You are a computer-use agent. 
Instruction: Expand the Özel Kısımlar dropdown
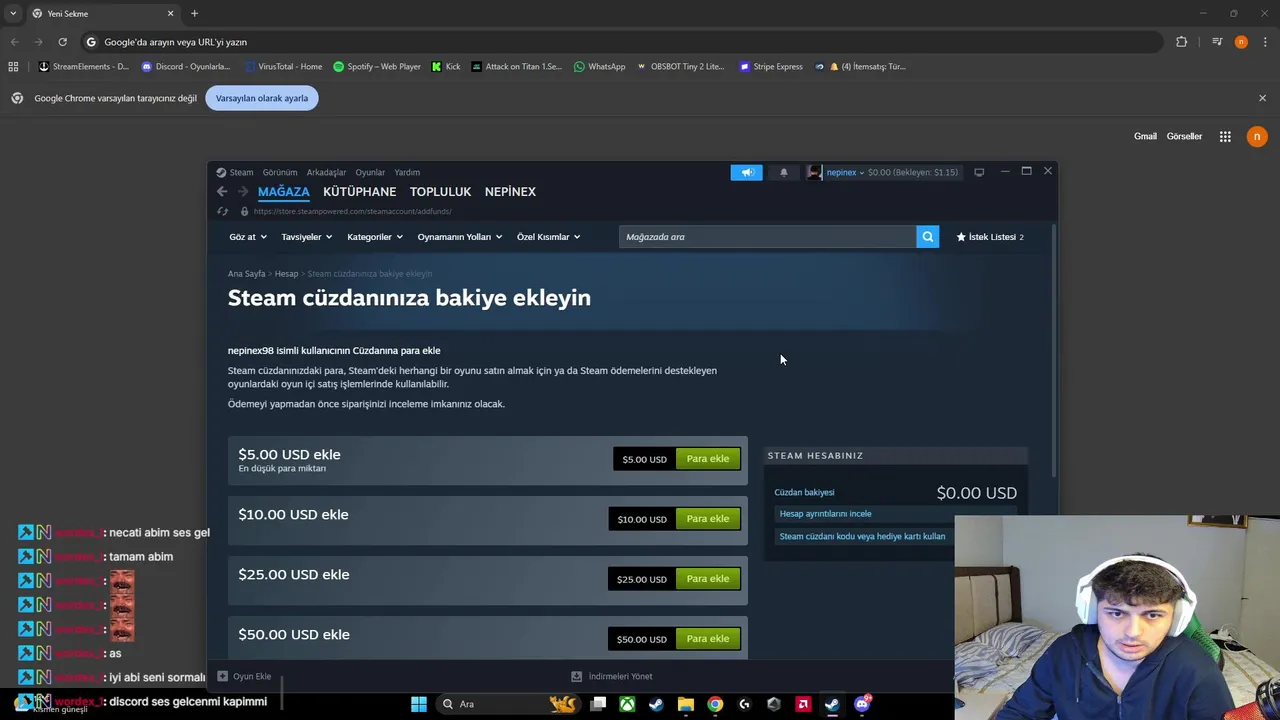coord(548,237)
